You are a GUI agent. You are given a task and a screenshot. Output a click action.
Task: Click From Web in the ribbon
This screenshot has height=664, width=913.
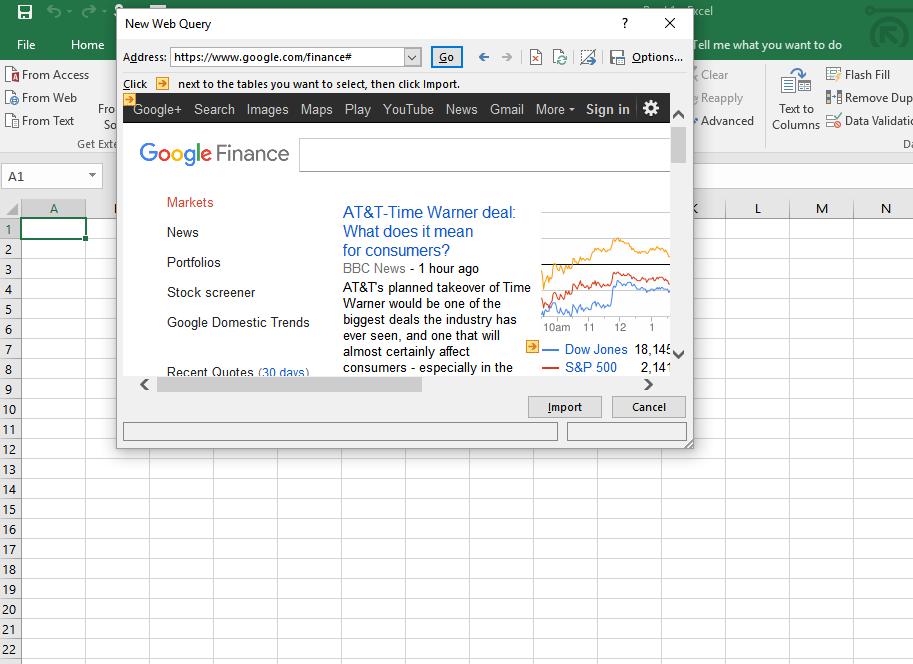click(x=41, y=98)
